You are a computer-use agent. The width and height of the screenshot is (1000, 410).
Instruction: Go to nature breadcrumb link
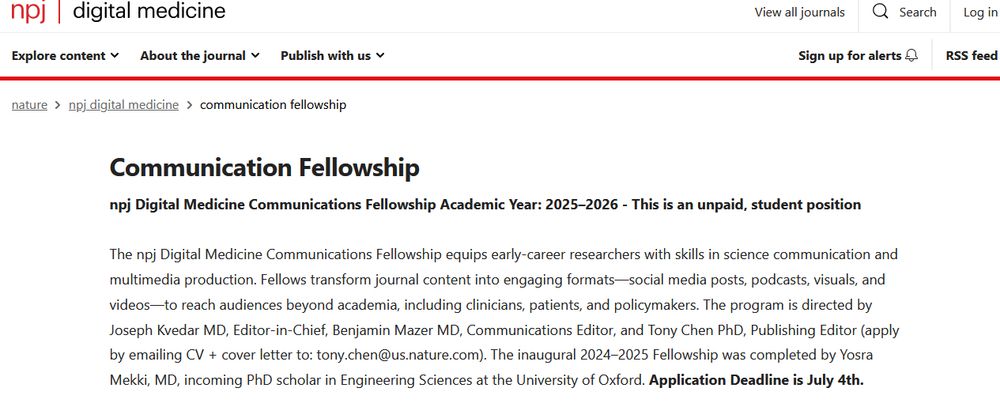coord(29,105)
